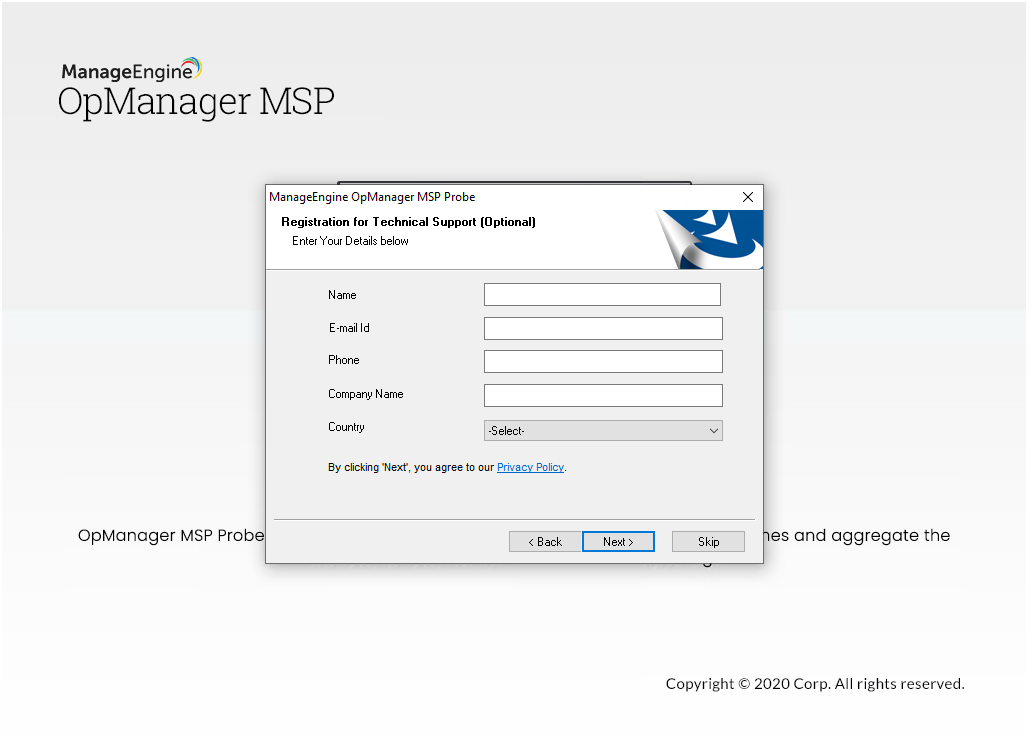
Task: Open the Privacy Policy link
Action: click(530, 466)
